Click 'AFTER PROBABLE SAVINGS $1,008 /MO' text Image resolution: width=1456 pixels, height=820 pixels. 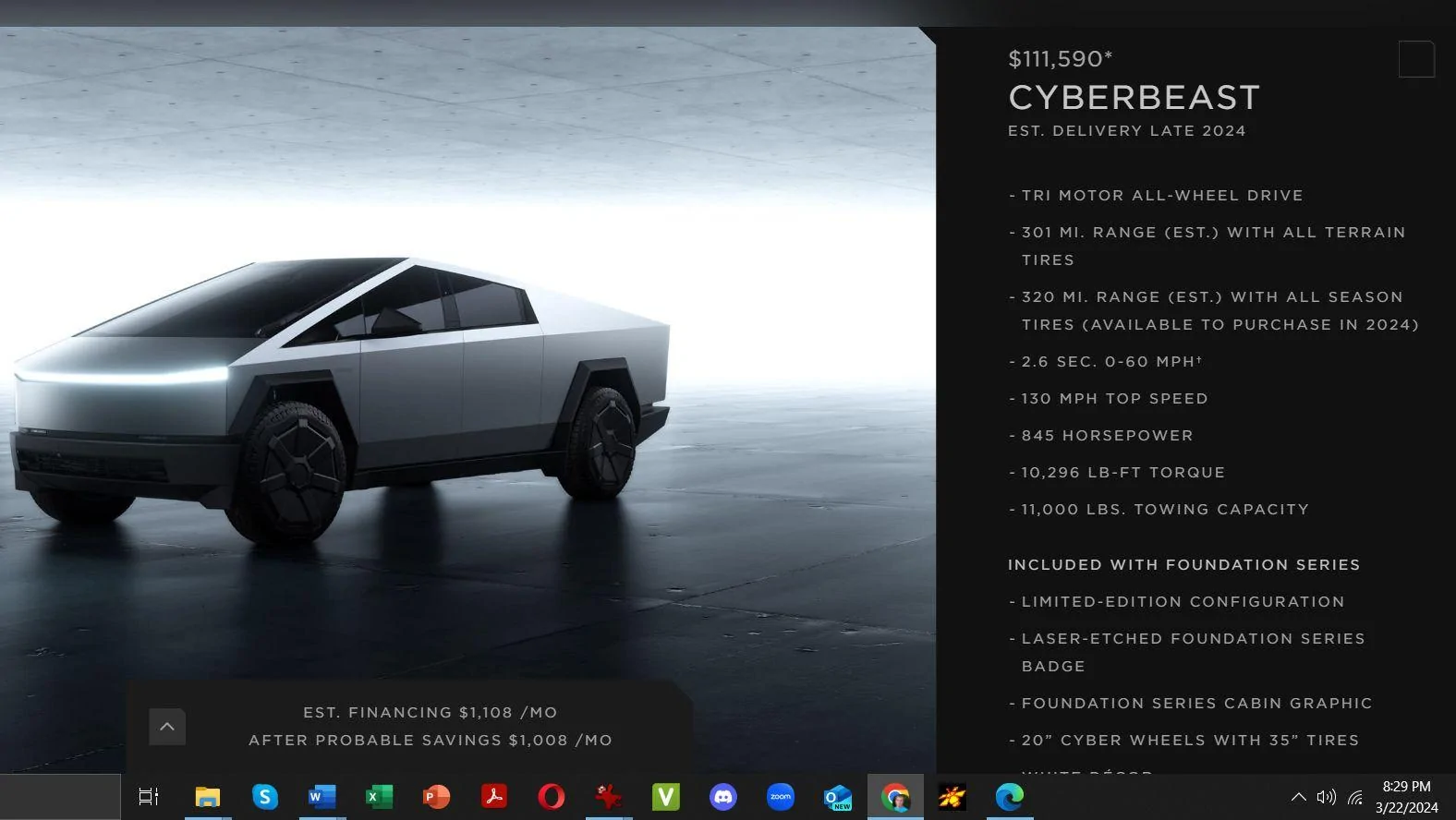431,741
